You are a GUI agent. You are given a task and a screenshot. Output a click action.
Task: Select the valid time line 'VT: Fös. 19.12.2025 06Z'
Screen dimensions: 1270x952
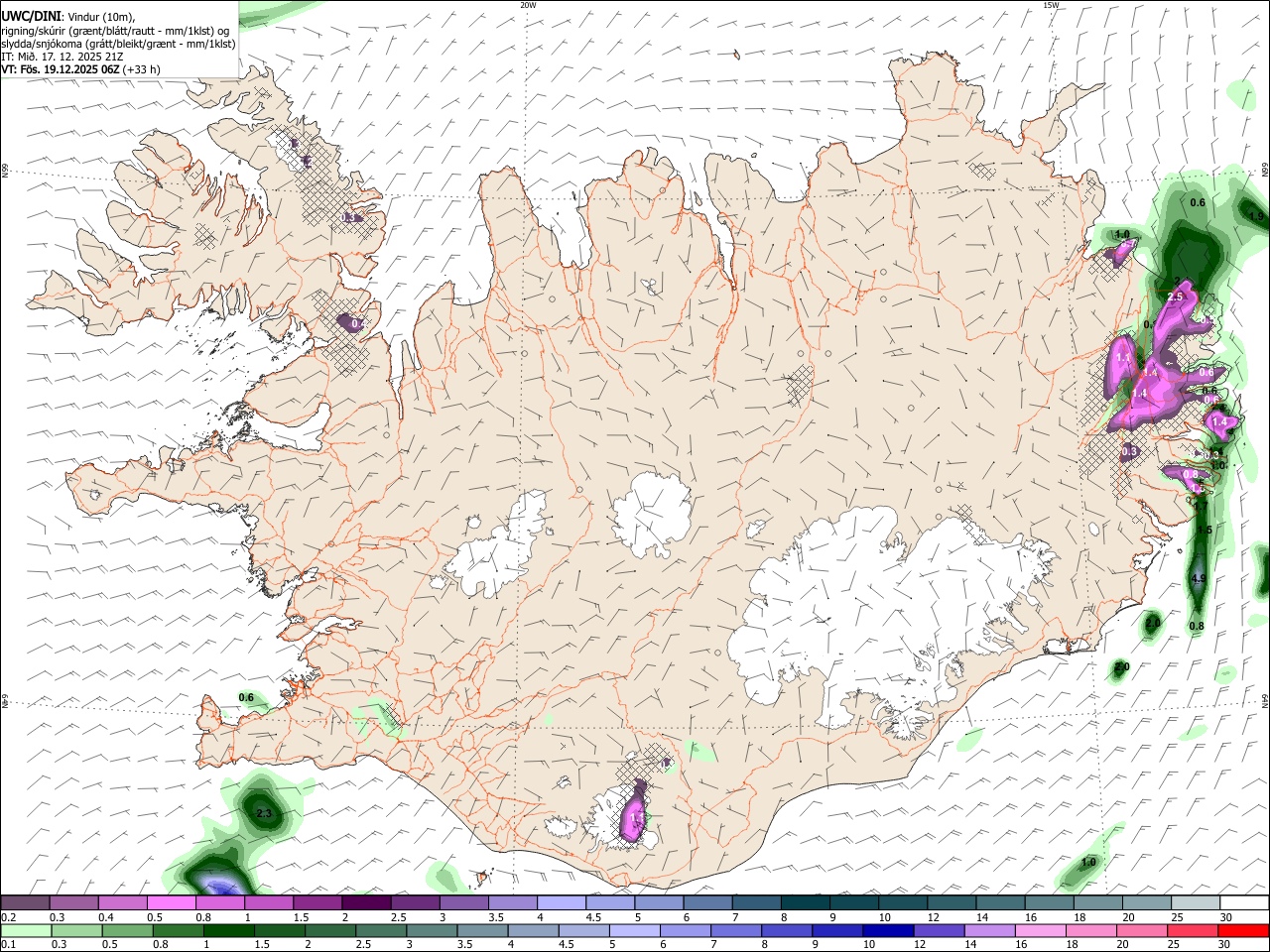point(63,69)
